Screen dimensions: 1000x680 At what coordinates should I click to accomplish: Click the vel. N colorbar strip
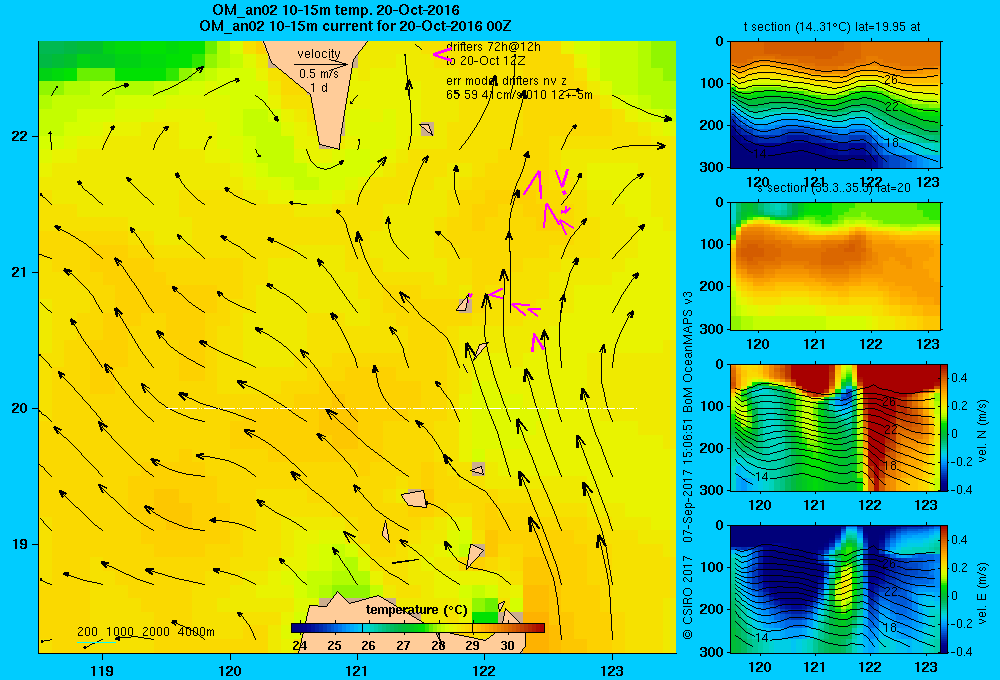click(945, 427)
